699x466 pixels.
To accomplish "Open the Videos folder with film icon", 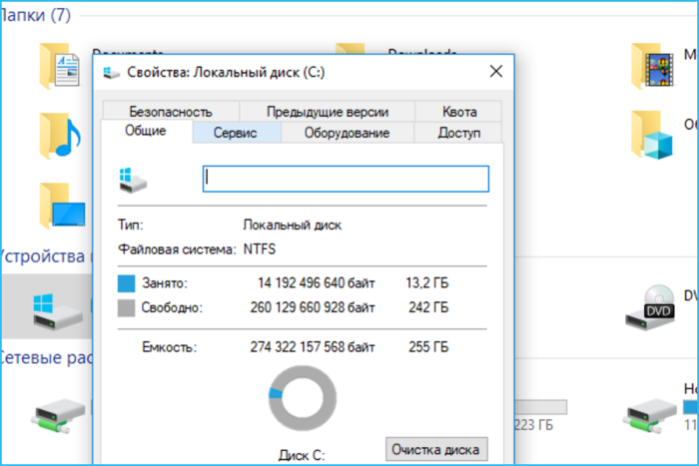I will tap(652, 66).
